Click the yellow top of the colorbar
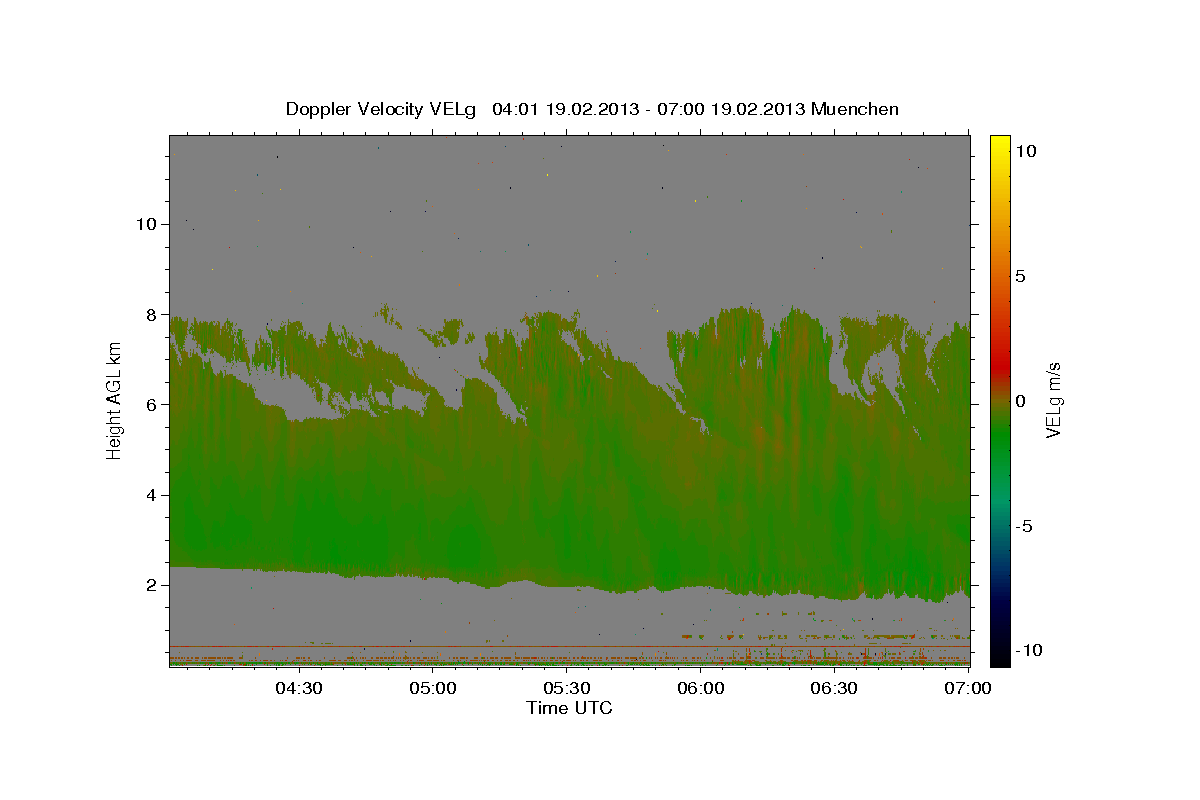This screenshot has width=1200, height=800. pyautogui.click(x=999, y=145)
